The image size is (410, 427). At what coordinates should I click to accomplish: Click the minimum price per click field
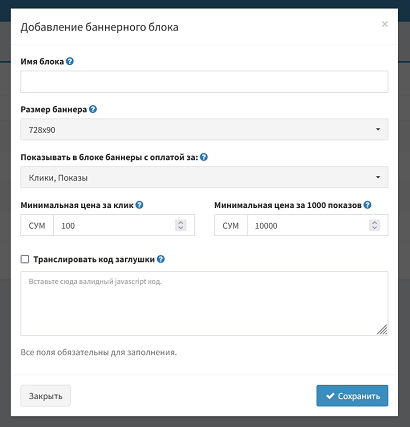click(124, 225)
